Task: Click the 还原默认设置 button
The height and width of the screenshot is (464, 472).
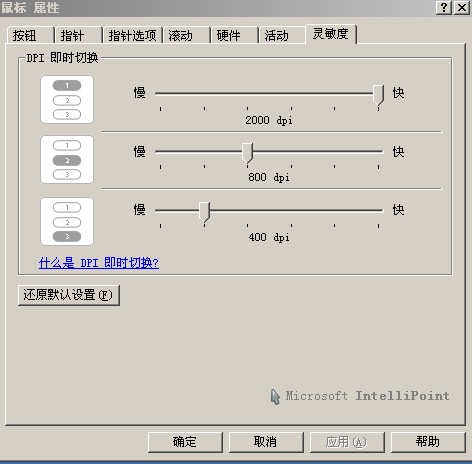Action: coord(69,295)
